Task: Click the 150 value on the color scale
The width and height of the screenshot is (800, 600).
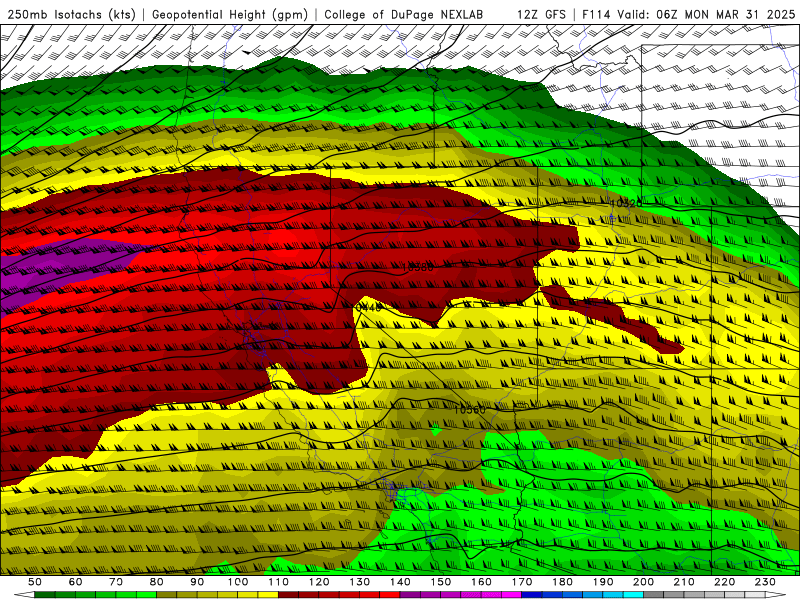Action: coord(441,582)
